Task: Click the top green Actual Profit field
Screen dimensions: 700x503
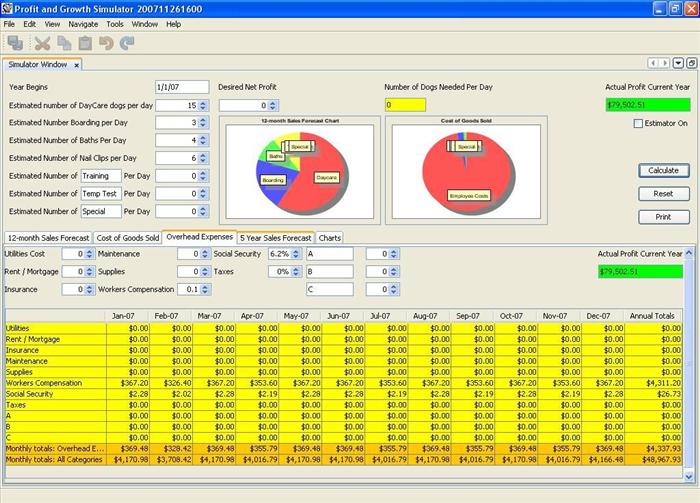Action: pos(648,105)
